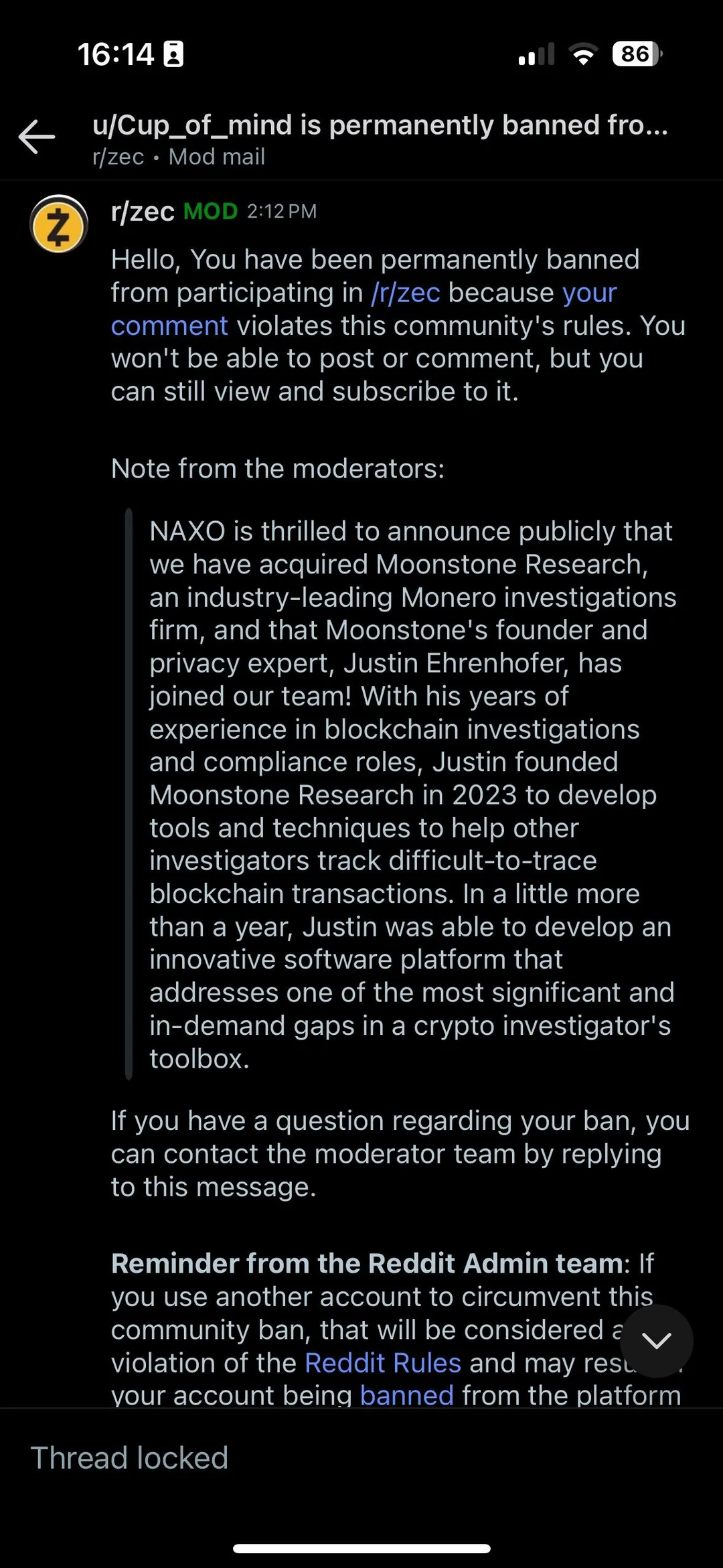
Task: Open the r/zec sender name
Action: point(143,212)
